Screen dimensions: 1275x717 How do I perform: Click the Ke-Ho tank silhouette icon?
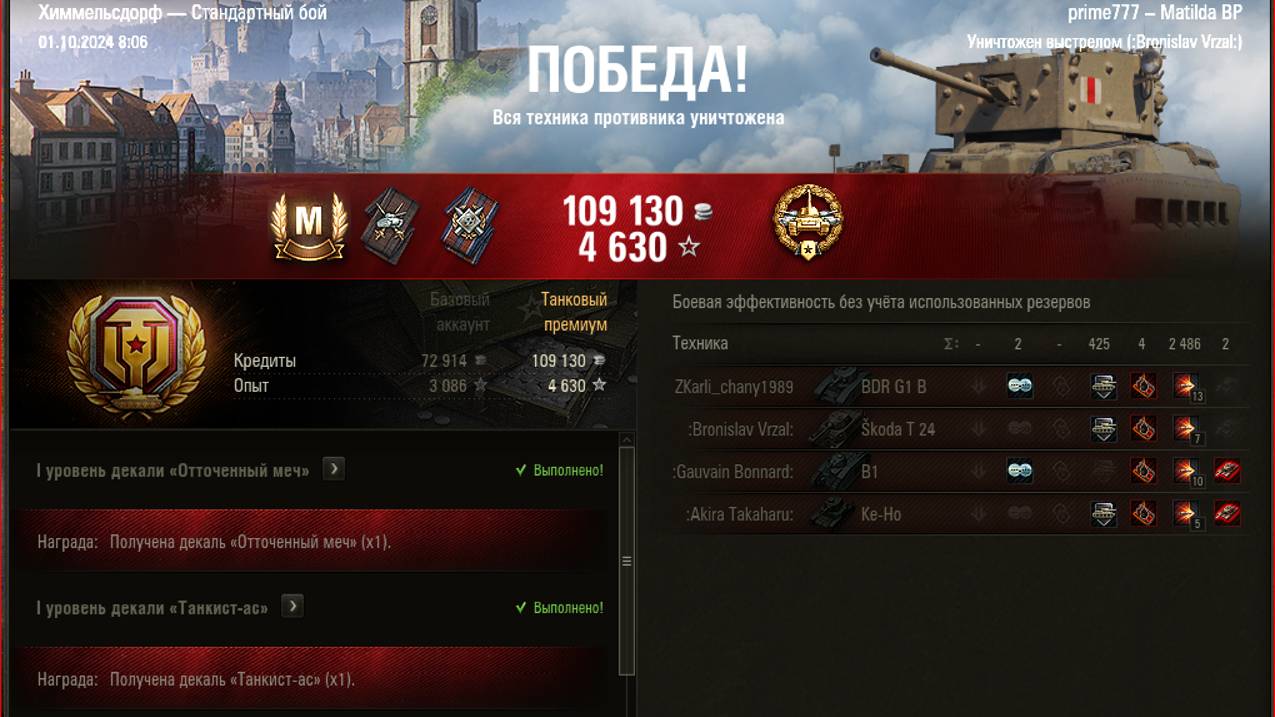coord(831,514)
